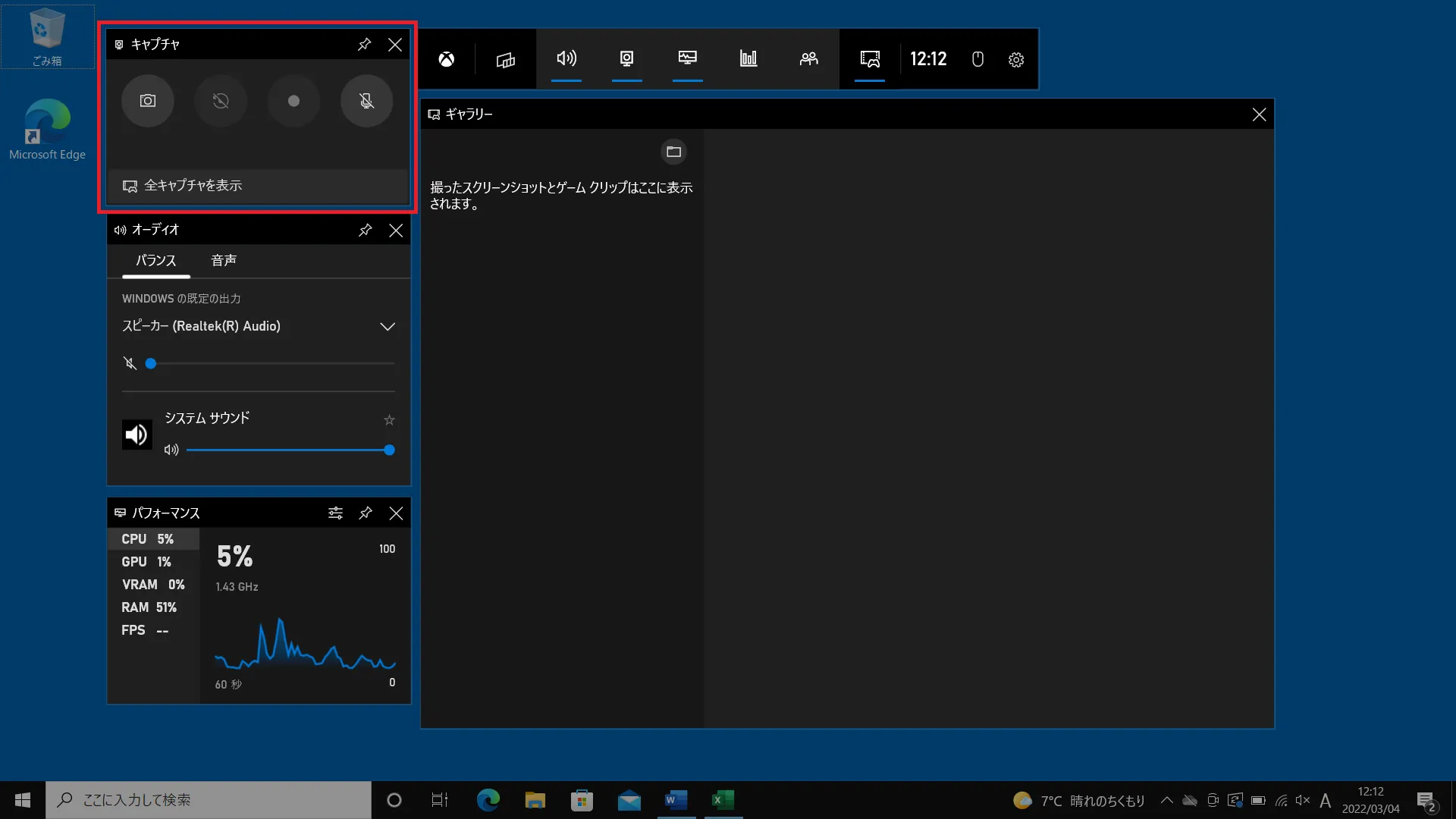Close the ギャラリー window
The image size is (1456, 819).
tap(1259, 115)
